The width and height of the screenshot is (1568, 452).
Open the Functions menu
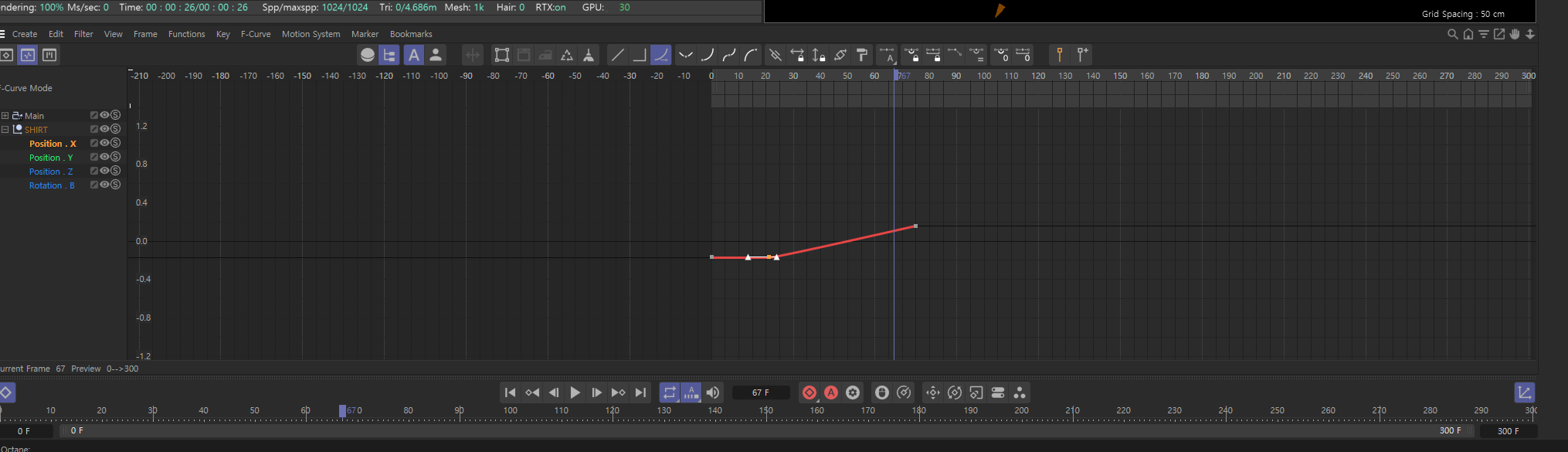(187, 34)
